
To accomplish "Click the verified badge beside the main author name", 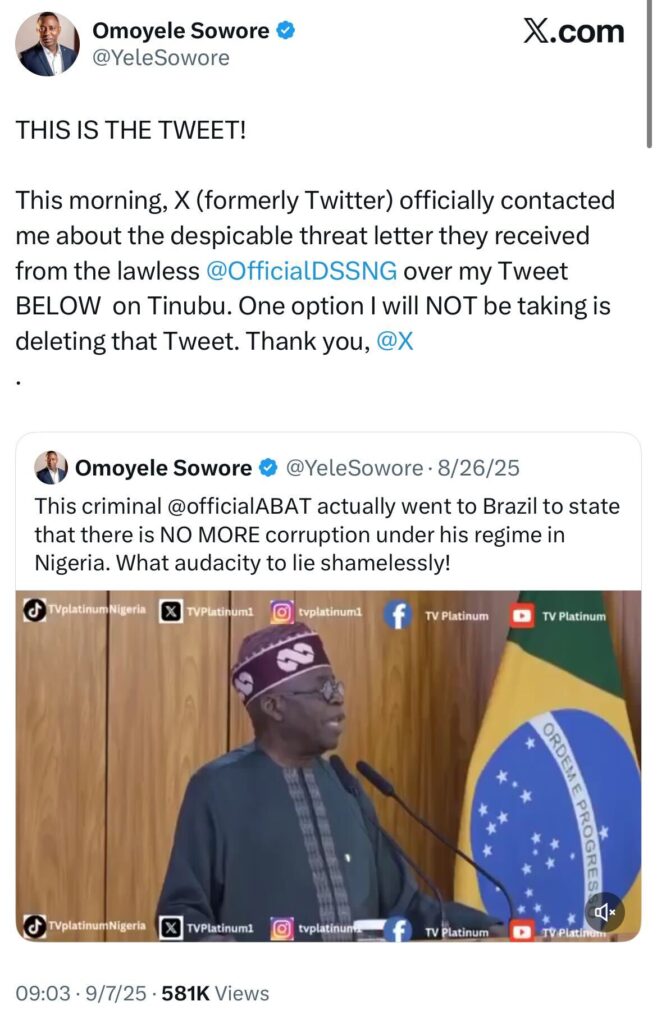I will 285,31.
